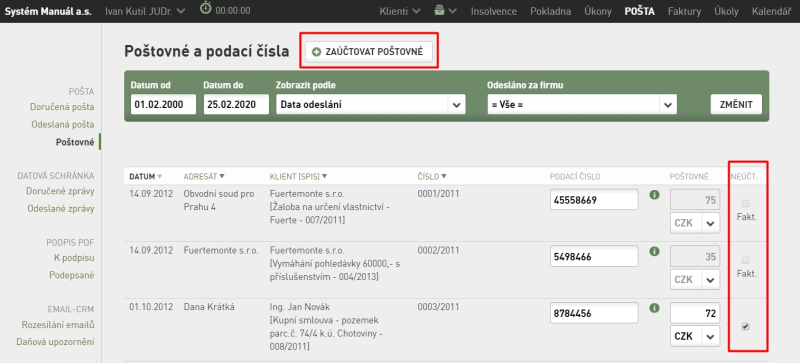Screen dimensions: 800x363
Task: Show info icon beside 5498466
Action: [655, 251]
